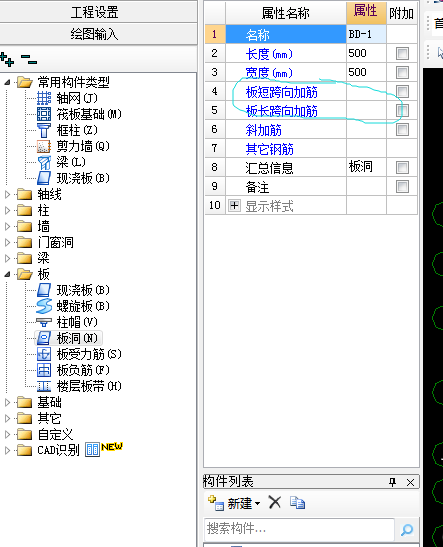Click the 板短跨向加筋 property link
The image size is (443, 547).
pyautogui.click(x=281, y=92)
